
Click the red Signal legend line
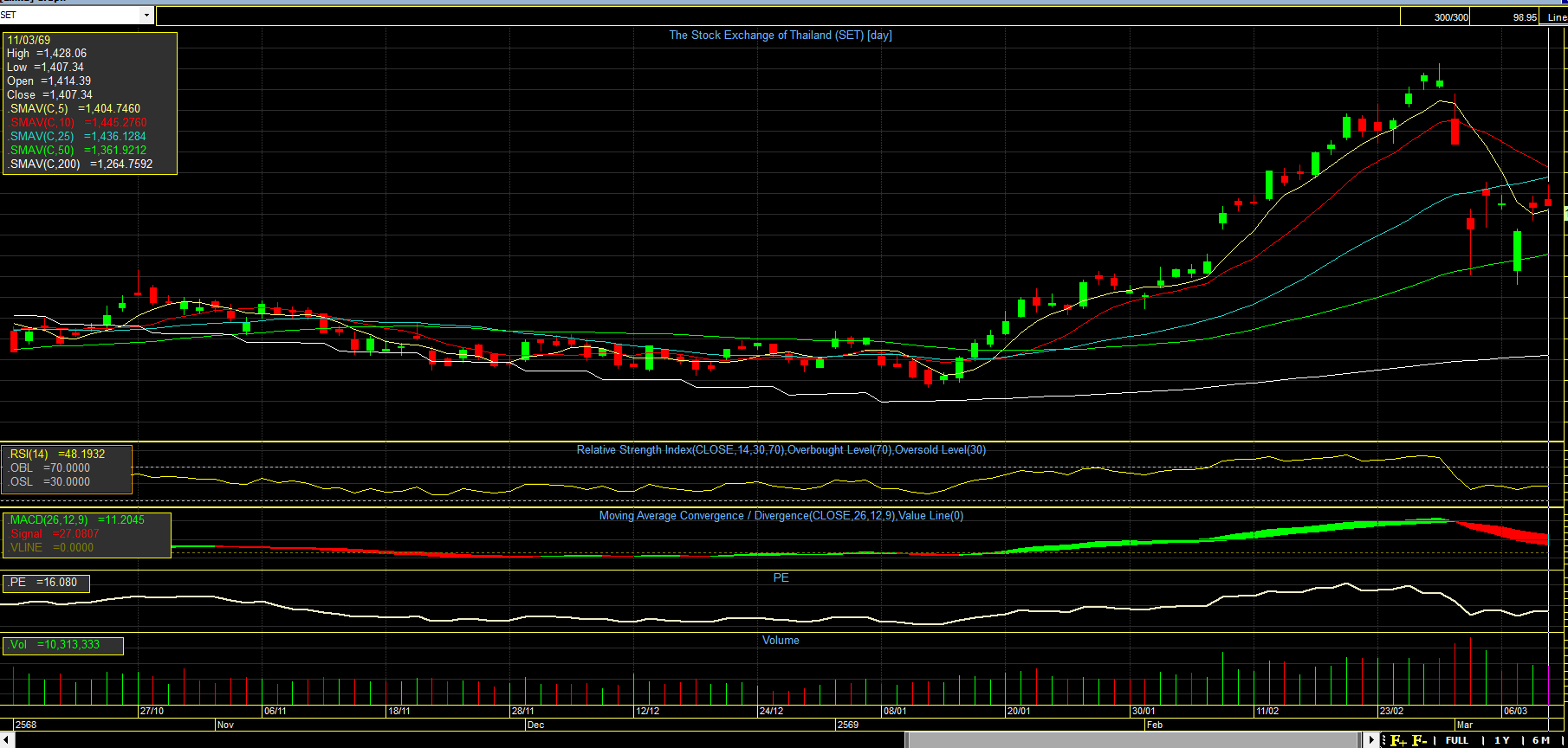54,534
